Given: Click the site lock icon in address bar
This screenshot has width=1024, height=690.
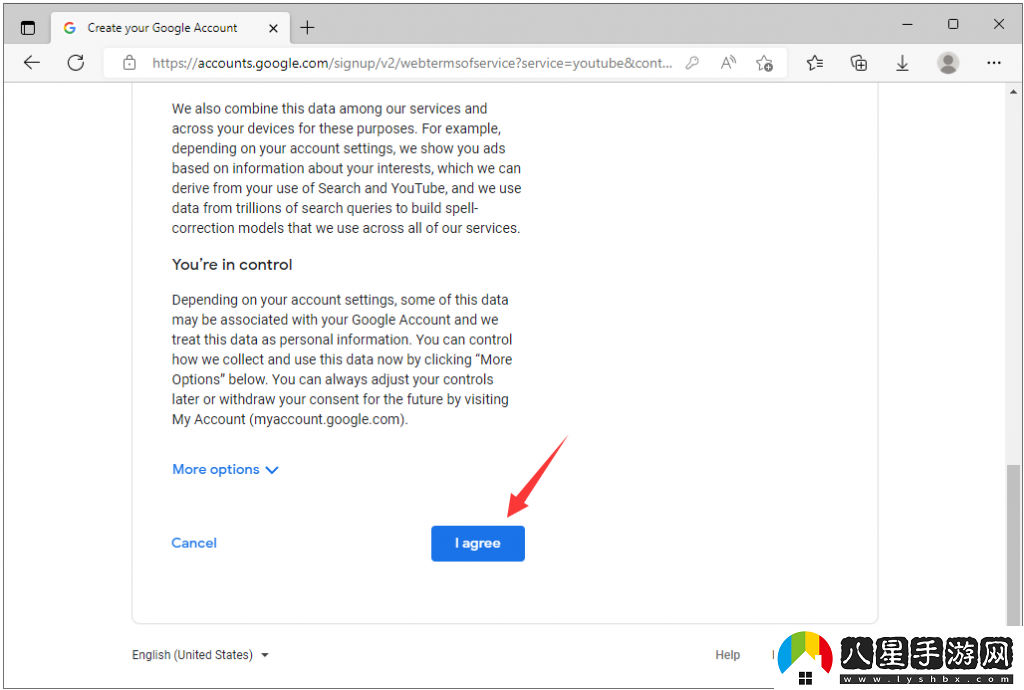Looking at the screenshot, I should tap(129, 62).
